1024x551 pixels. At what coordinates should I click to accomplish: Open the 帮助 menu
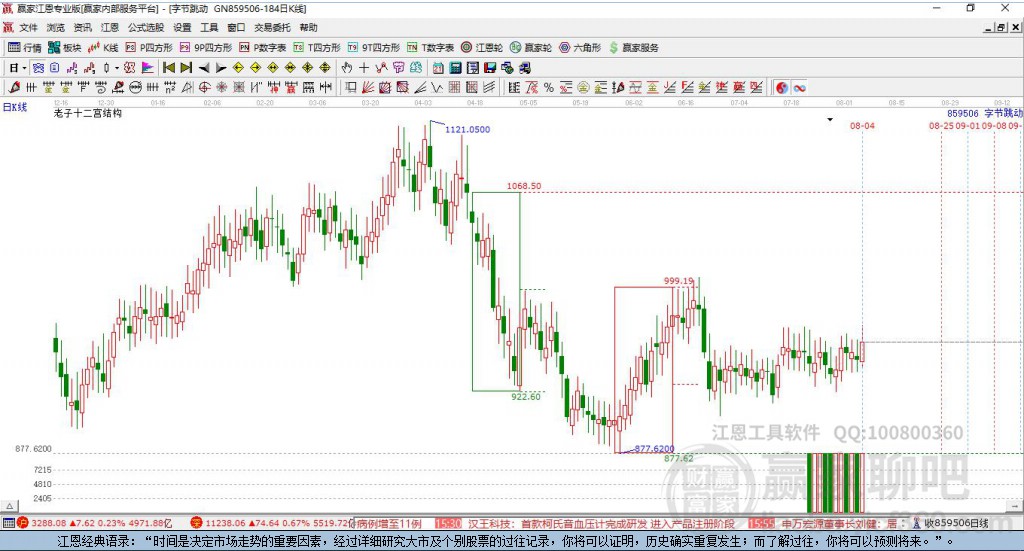coord(308,27)
